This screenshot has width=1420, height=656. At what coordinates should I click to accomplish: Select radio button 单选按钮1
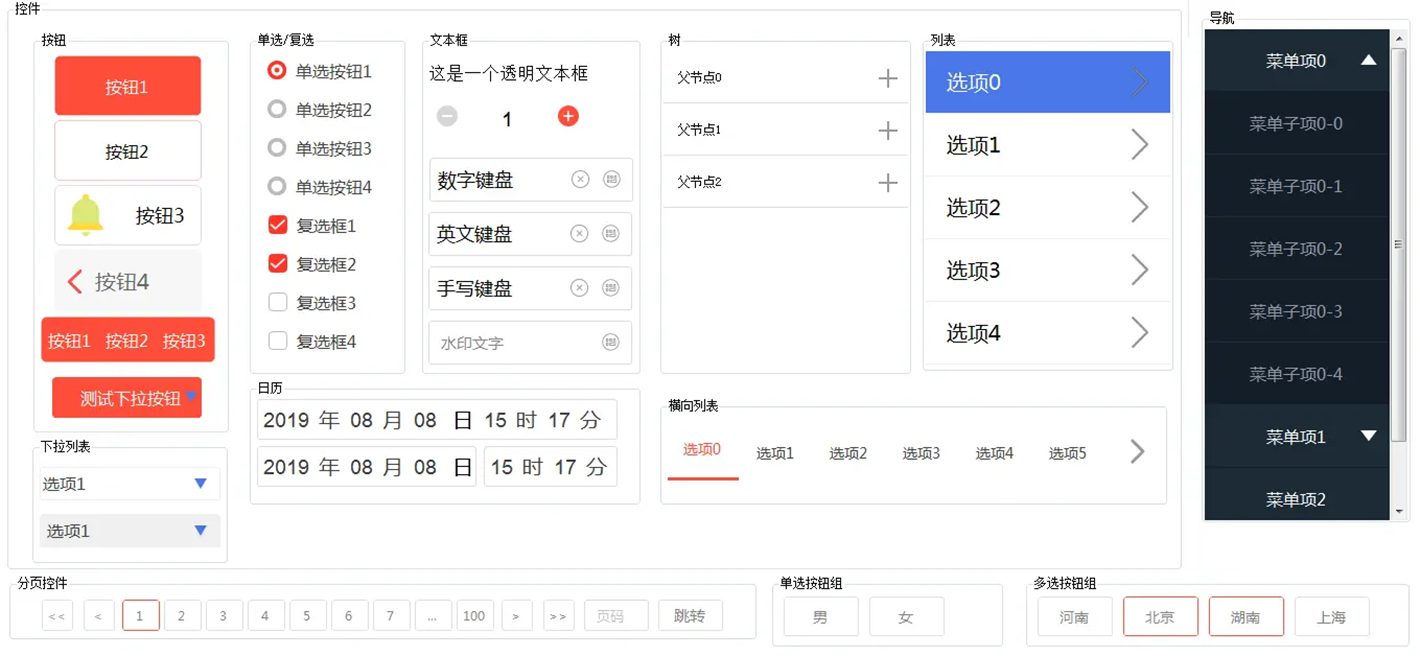point(277,71)
